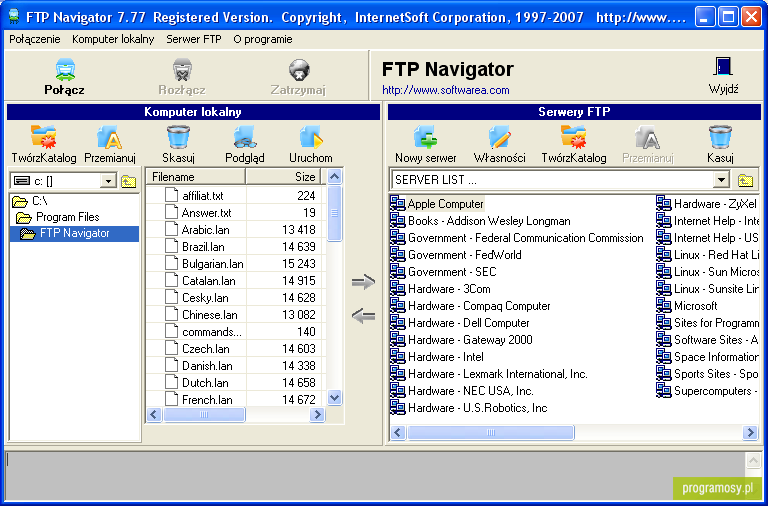Image resolution: width=768 pixels, height=506 pixels.
Task: Click the Kasuj trash icon
Action: click(720, 137)
